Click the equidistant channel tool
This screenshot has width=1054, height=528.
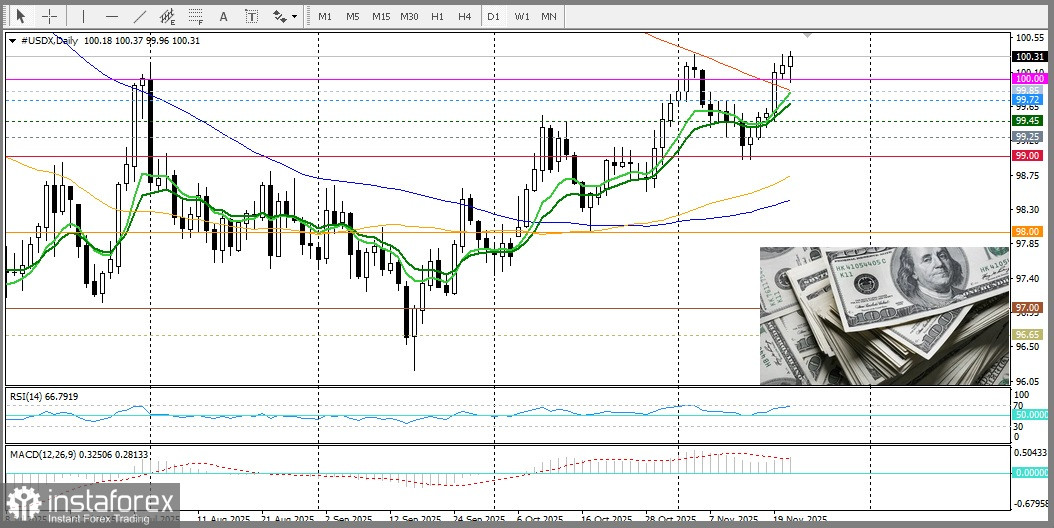click(x=168, y=16)
